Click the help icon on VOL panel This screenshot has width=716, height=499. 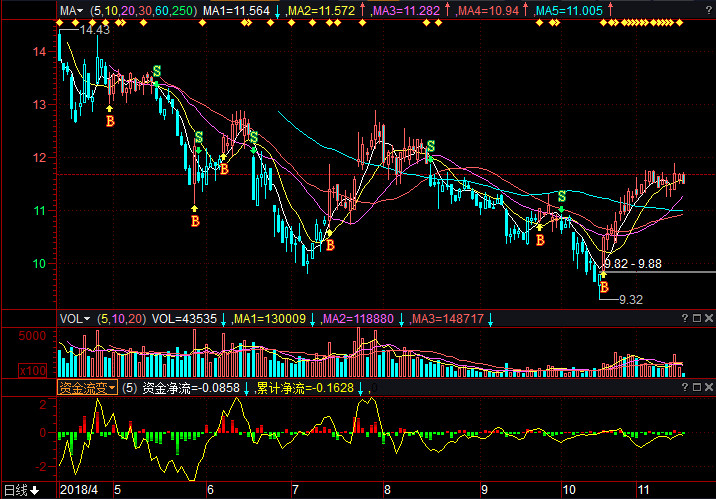click(683, 318)
